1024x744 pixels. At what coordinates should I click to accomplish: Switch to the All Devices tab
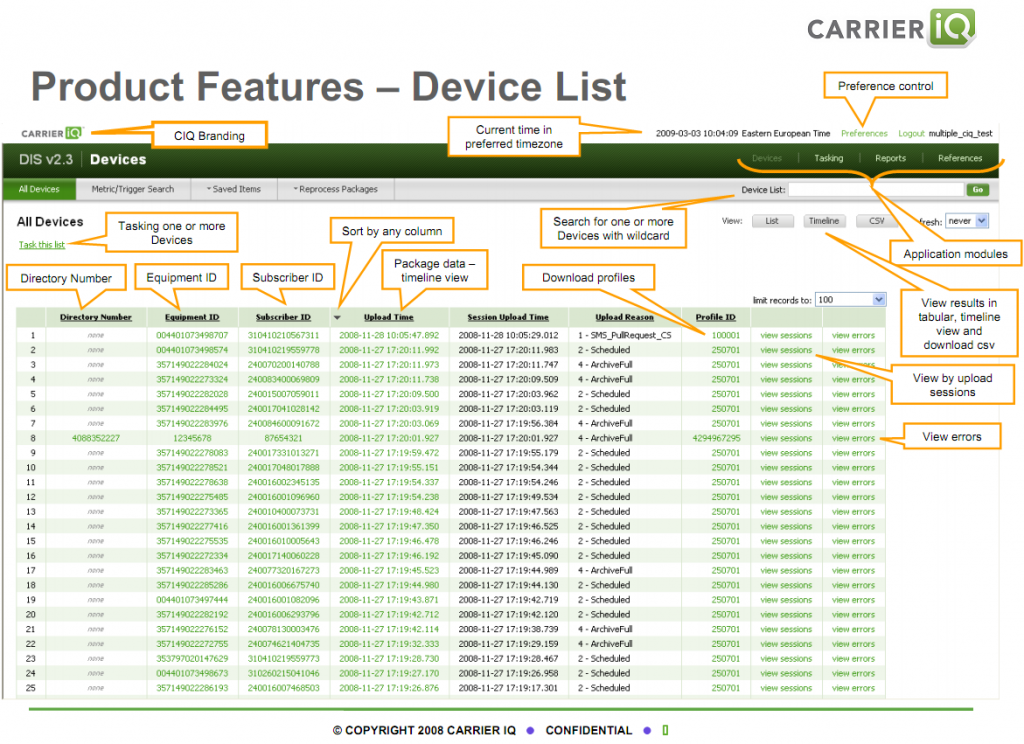click(39, 189)
